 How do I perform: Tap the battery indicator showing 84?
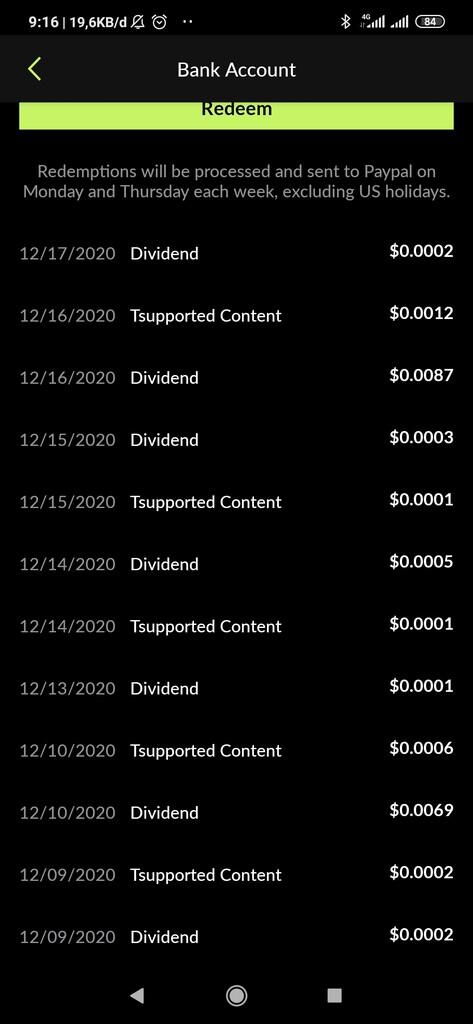[429, 22]
